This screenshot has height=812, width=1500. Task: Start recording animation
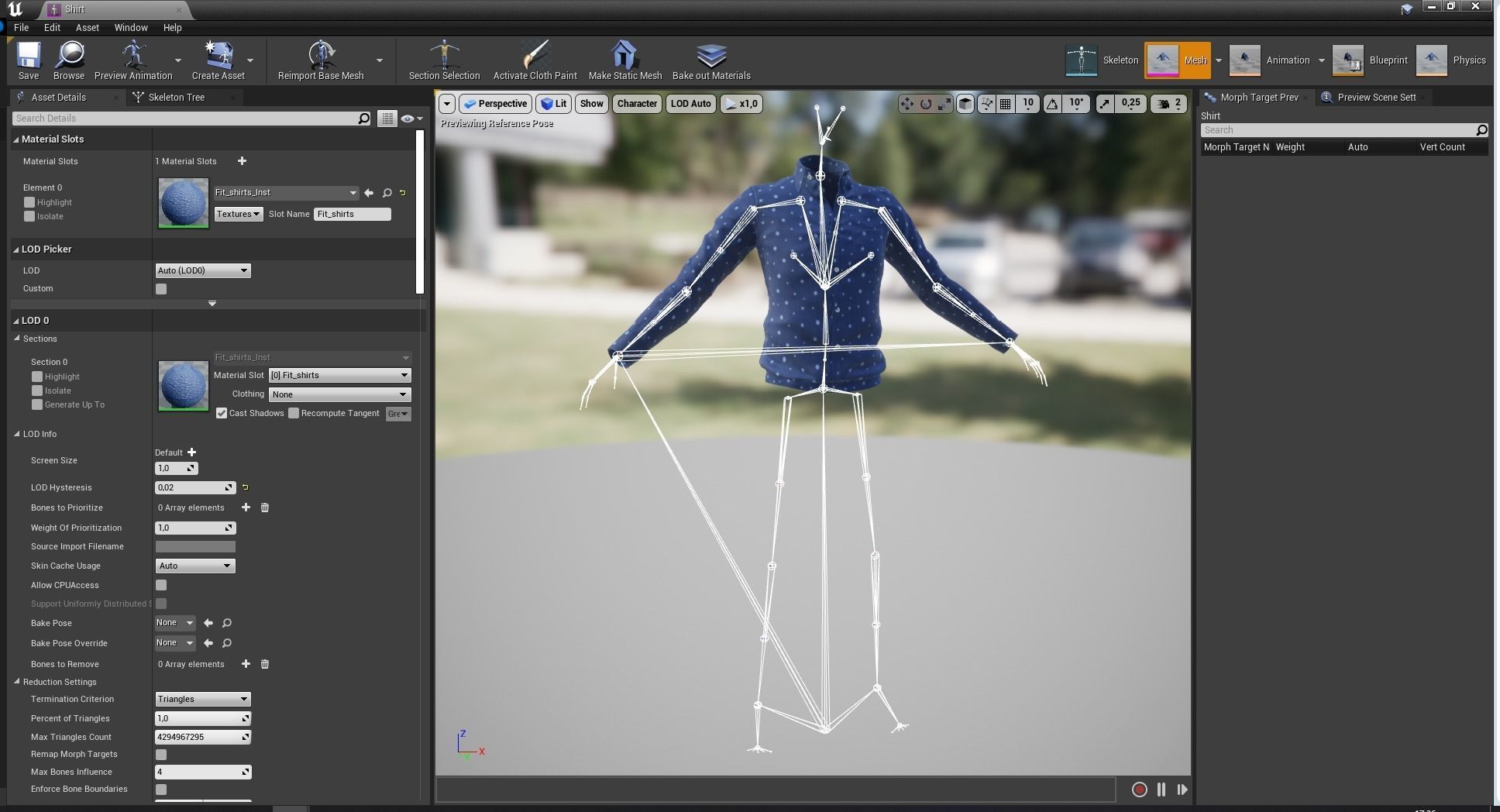[x=1139, y=790]
